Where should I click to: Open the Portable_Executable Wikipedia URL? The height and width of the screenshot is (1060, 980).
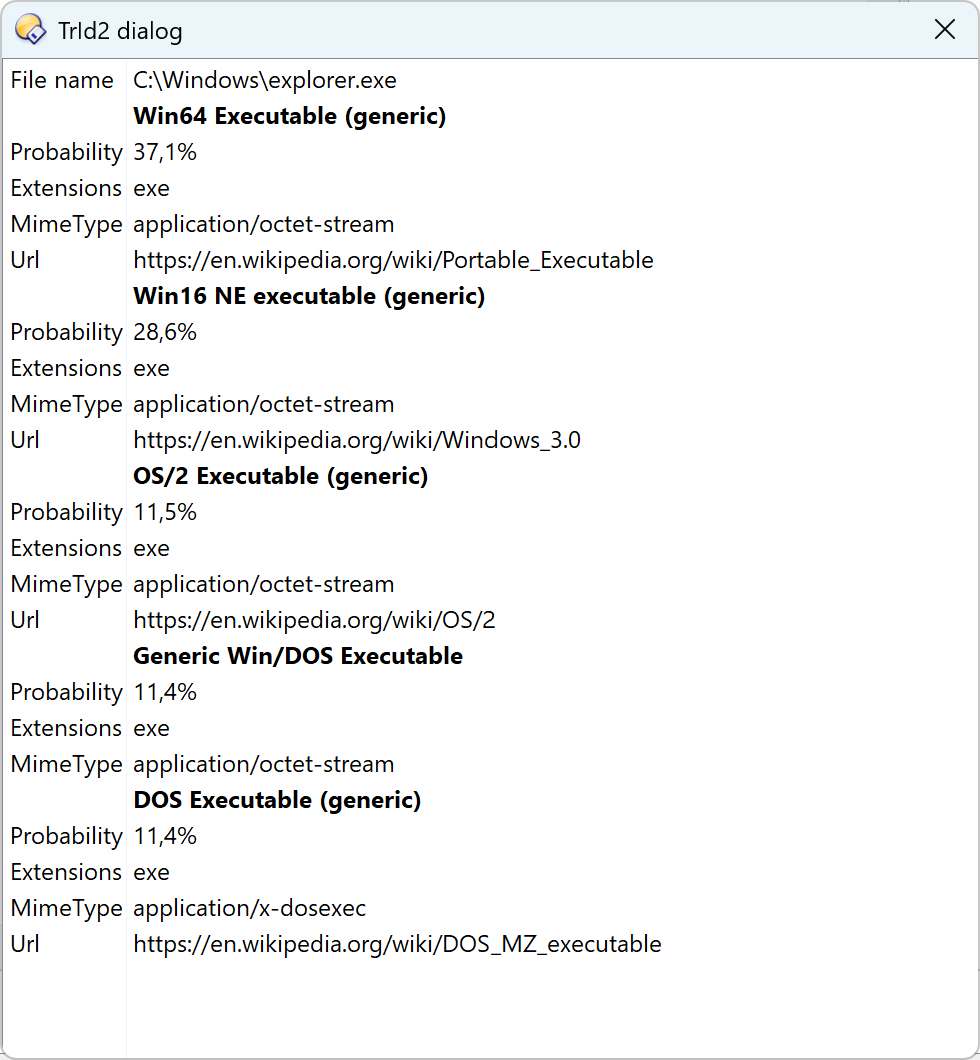click(x=393, y=260)
